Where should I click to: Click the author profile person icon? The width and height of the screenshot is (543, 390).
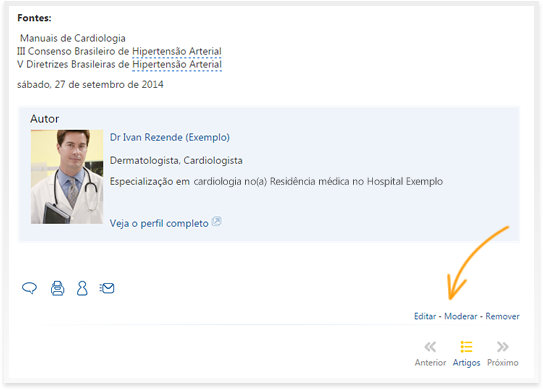tap(82, 288)
